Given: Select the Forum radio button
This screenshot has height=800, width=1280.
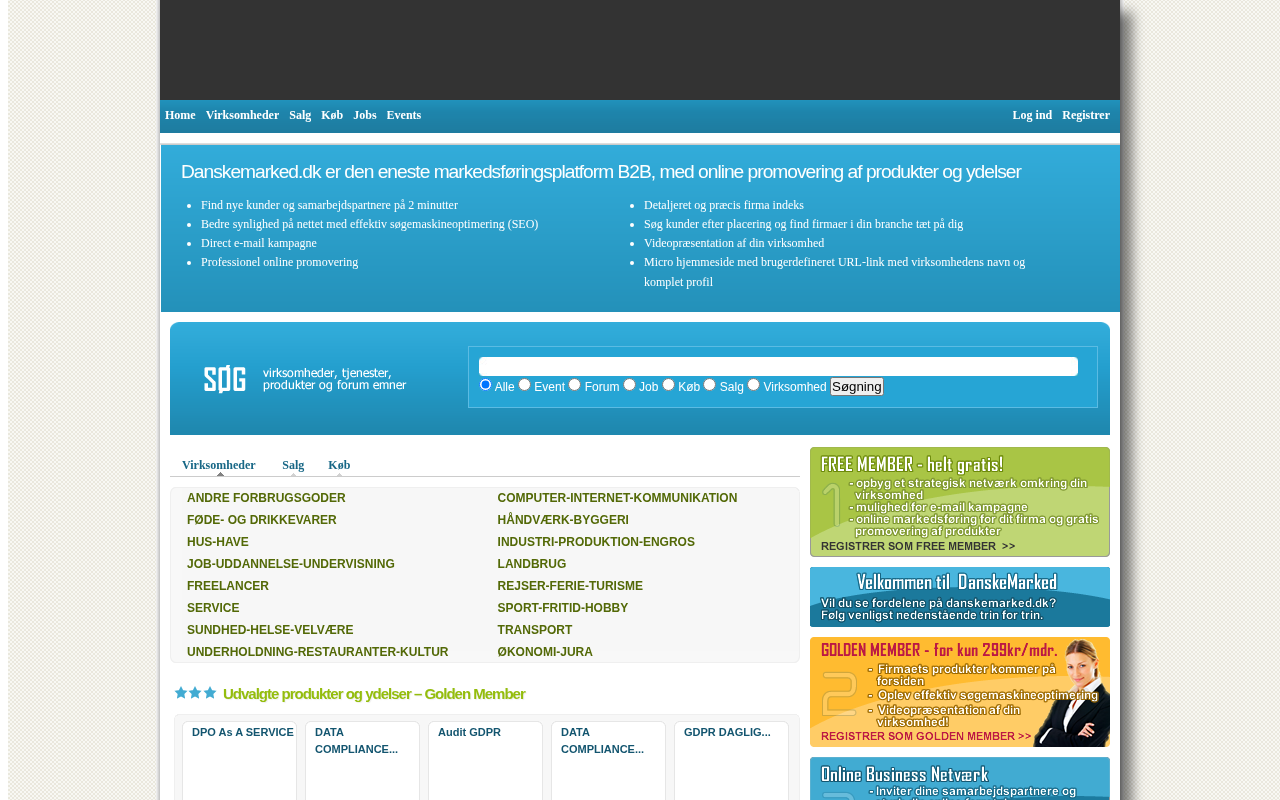Looking at the screenshot, I should click(x=575, y=385).
